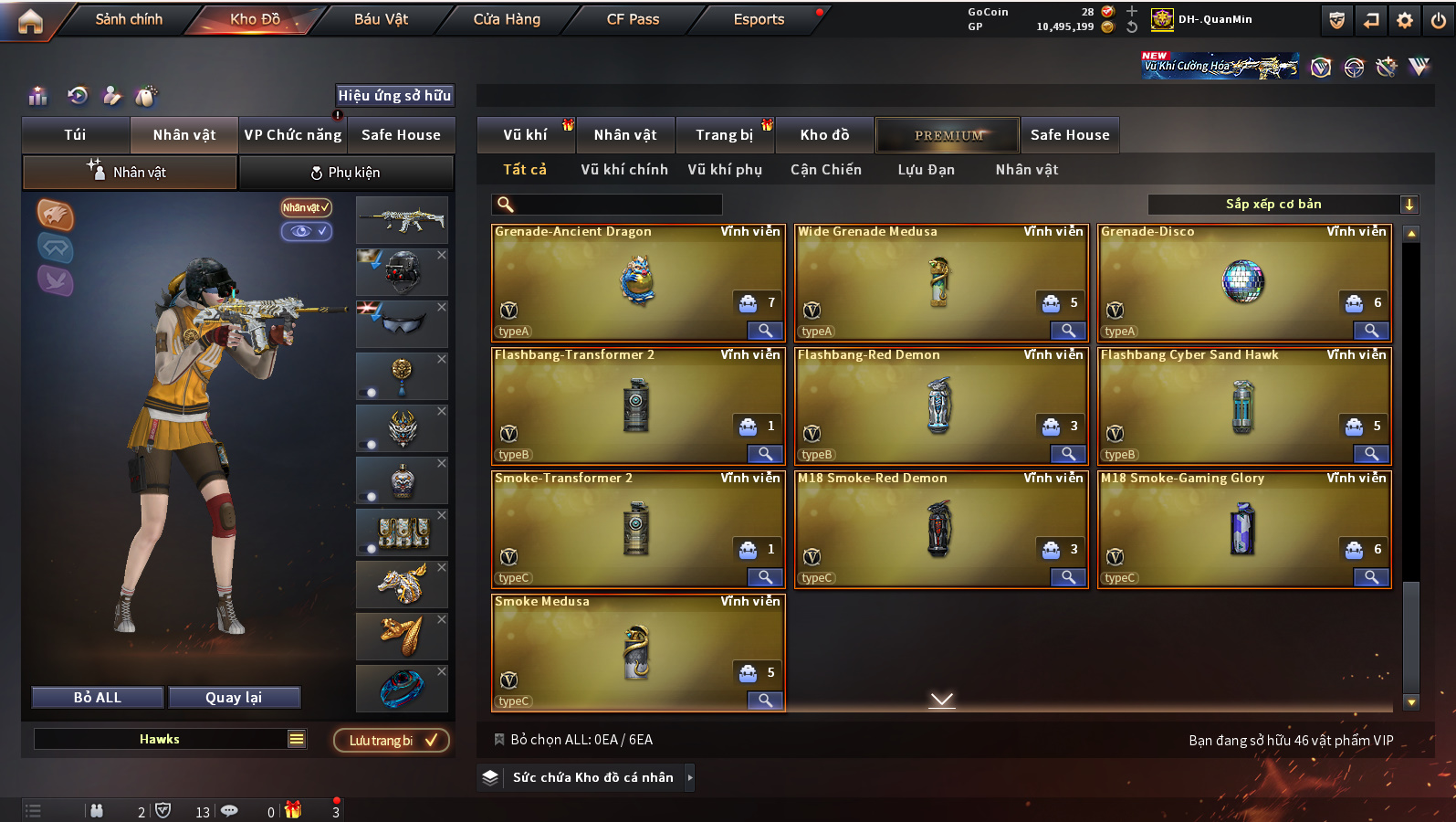This screenshot has width=1456, height=822.
Task: Select the Lựu Đạn filter tab
Action: 926,170
